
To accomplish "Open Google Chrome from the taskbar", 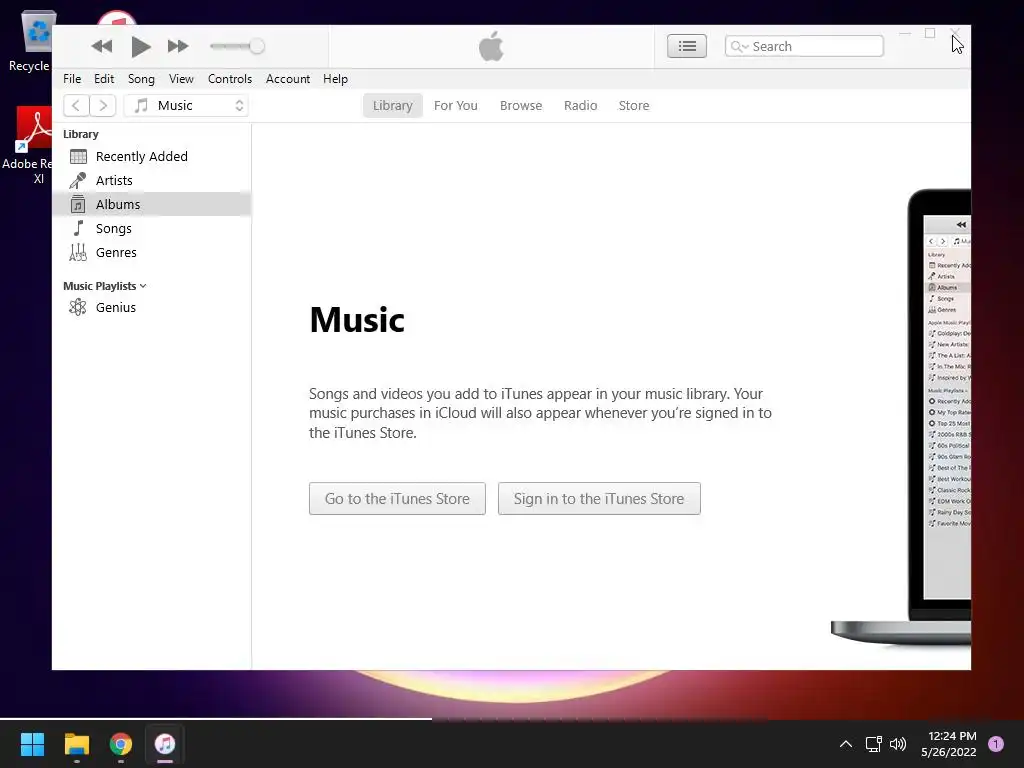I will click(121, 744).
